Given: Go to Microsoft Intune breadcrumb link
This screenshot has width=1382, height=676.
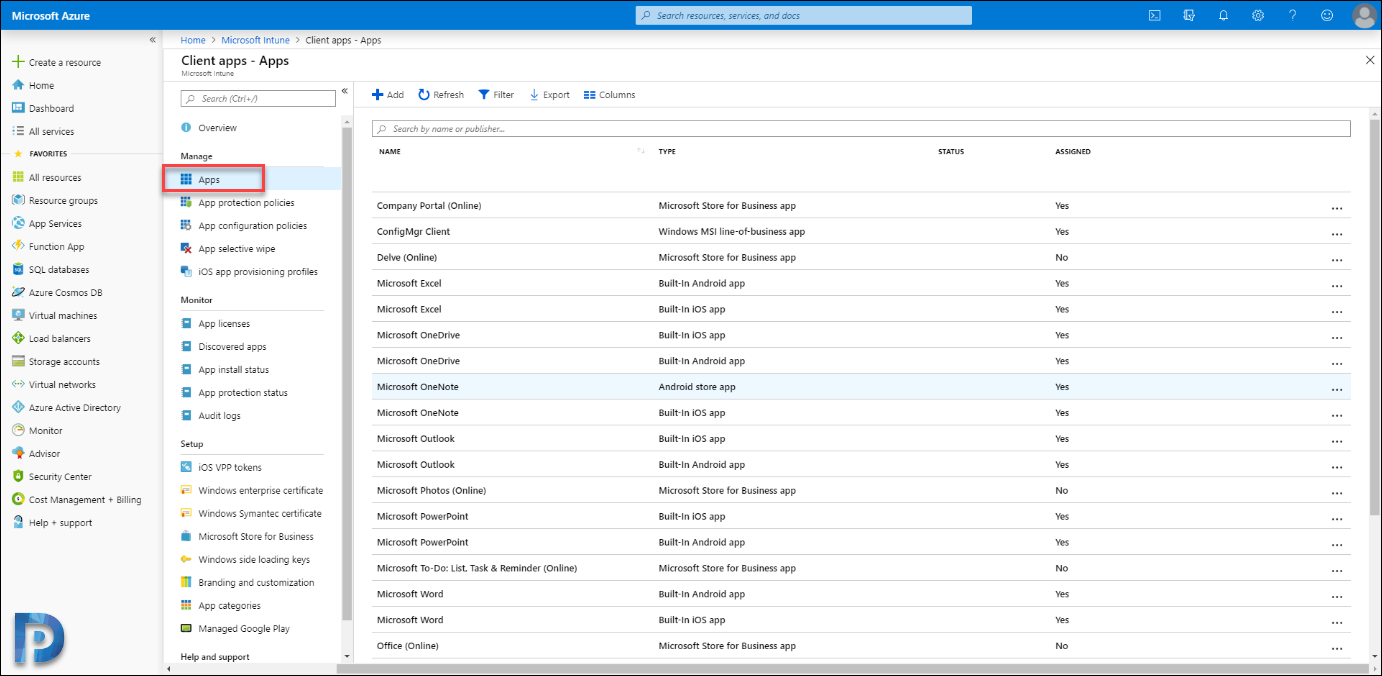Looking at the screenshot, I should click(x=255, y=40).
